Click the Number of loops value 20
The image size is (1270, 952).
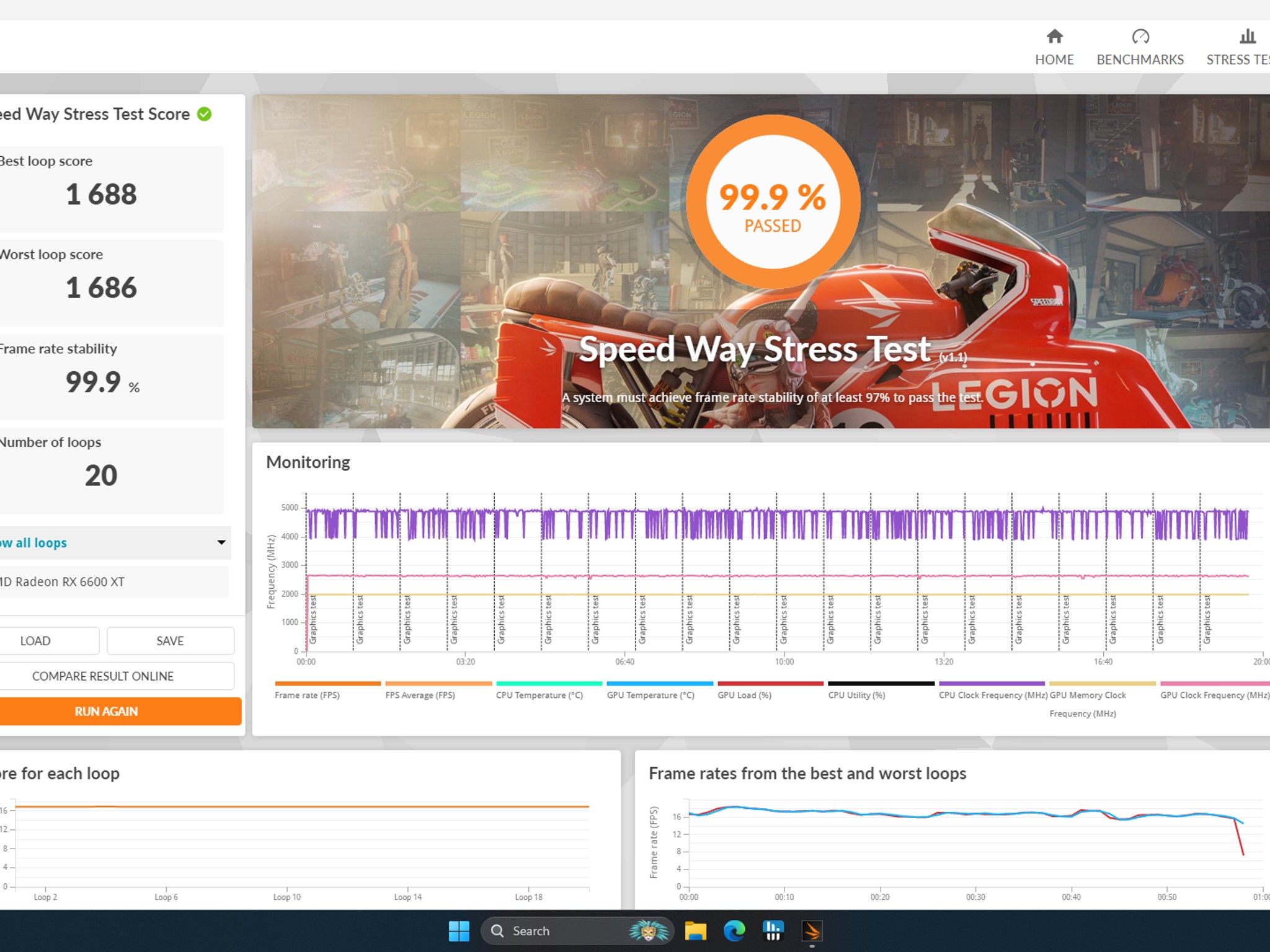101,475
